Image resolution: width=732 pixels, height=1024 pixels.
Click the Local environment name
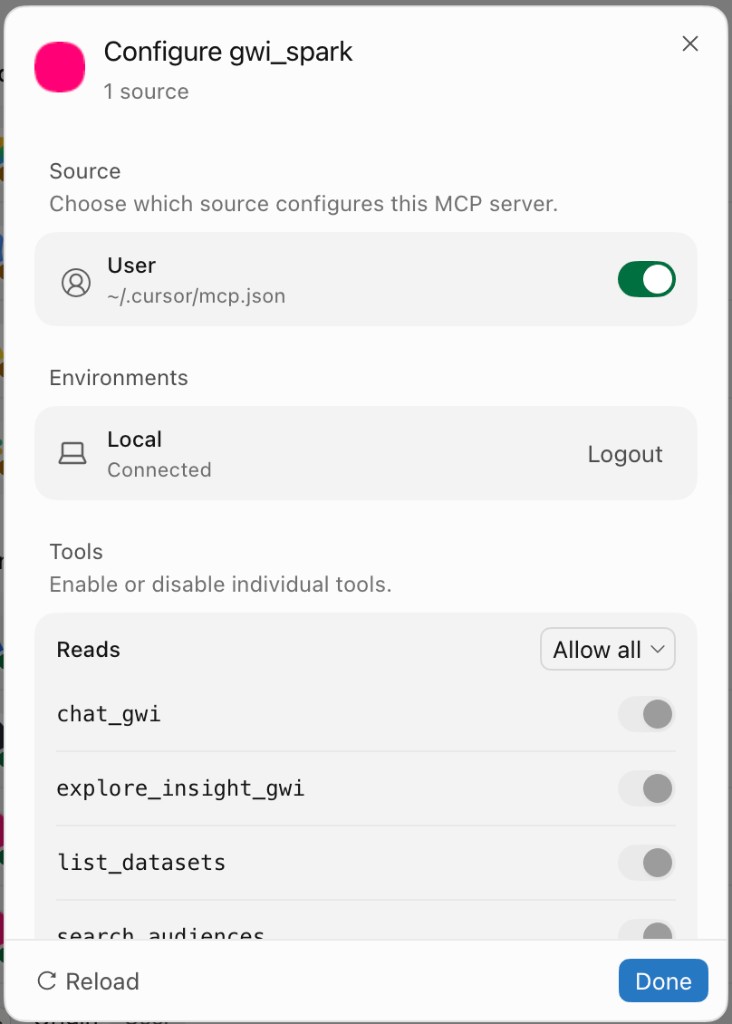135,440
